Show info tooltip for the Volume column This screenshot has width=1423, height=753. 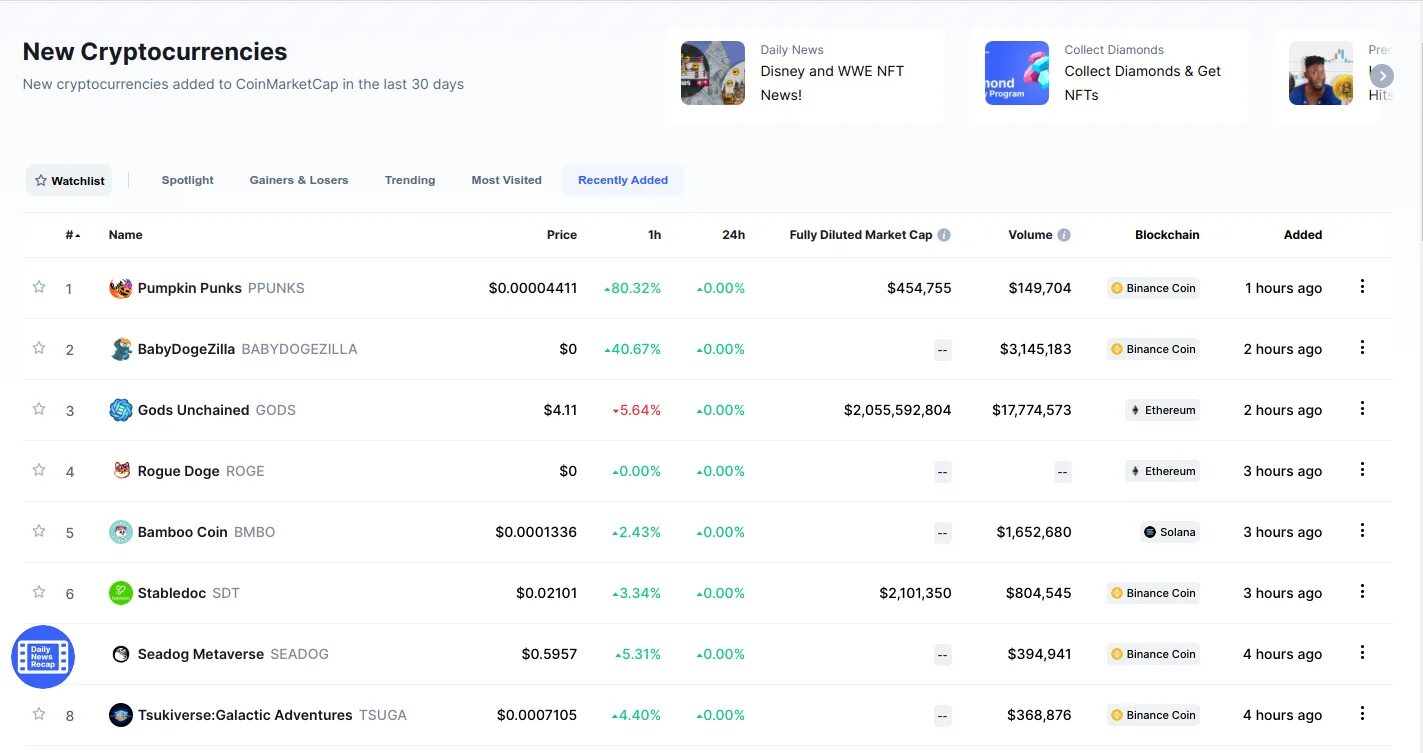[x=1064, y=235]
